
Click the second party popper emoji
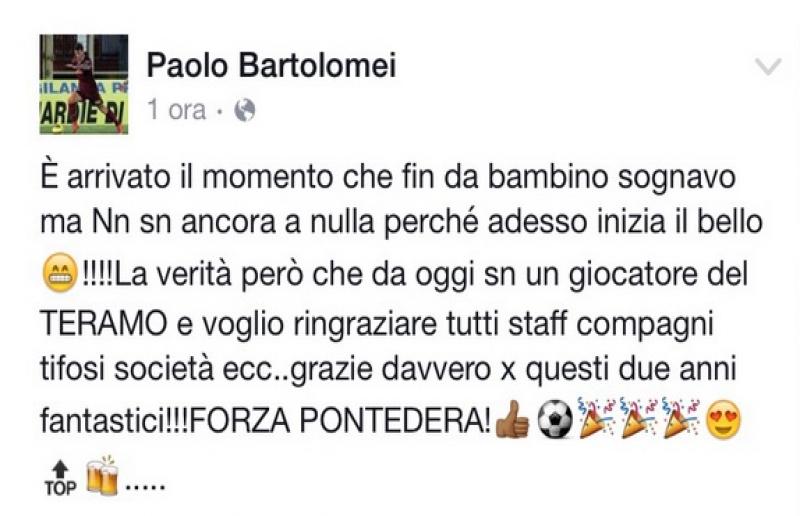click(x=639, y=417)
